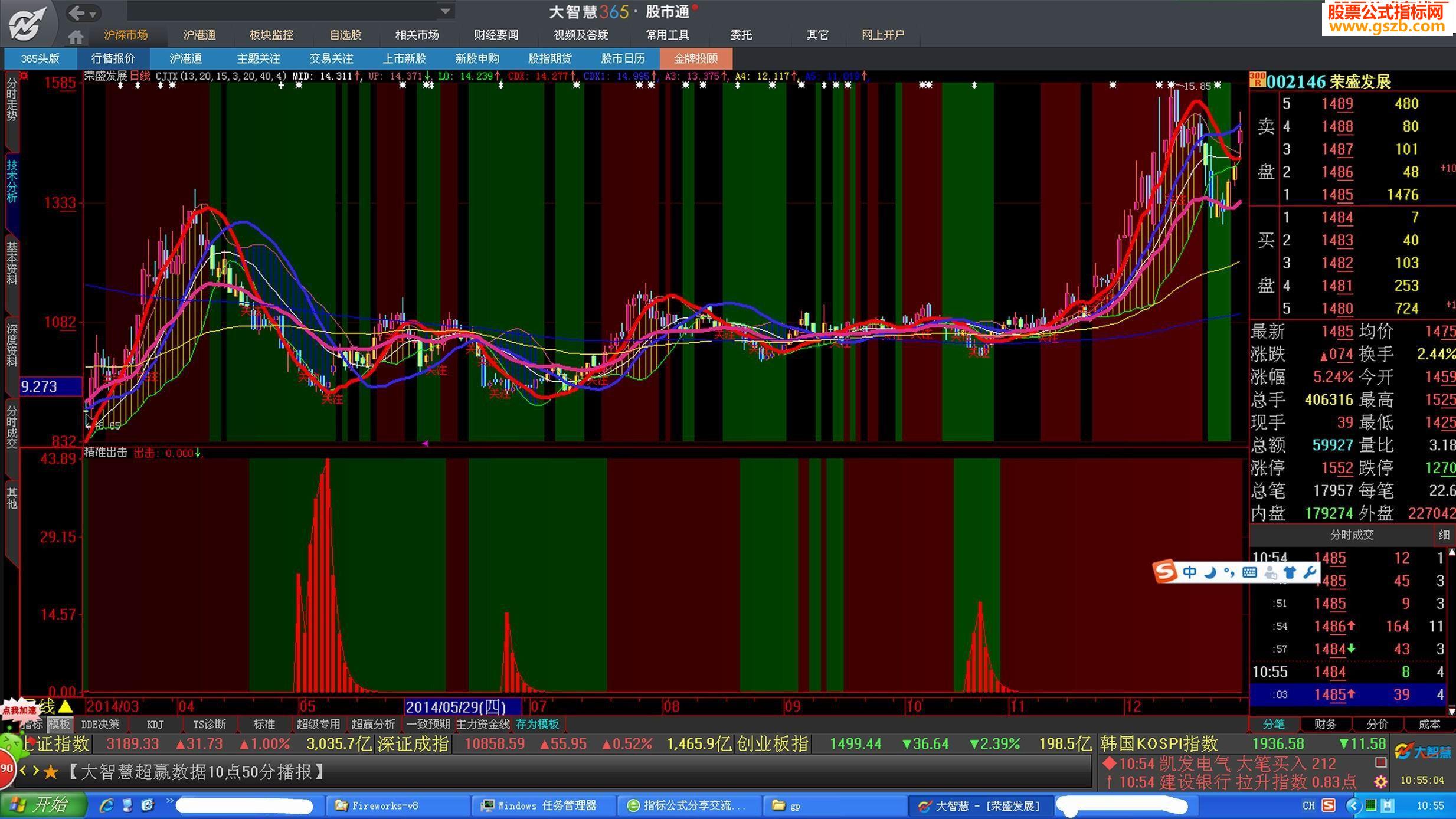Open the 网上开户 menu
The height and width of the screenshot is (819, 1456).
point(883,35)
